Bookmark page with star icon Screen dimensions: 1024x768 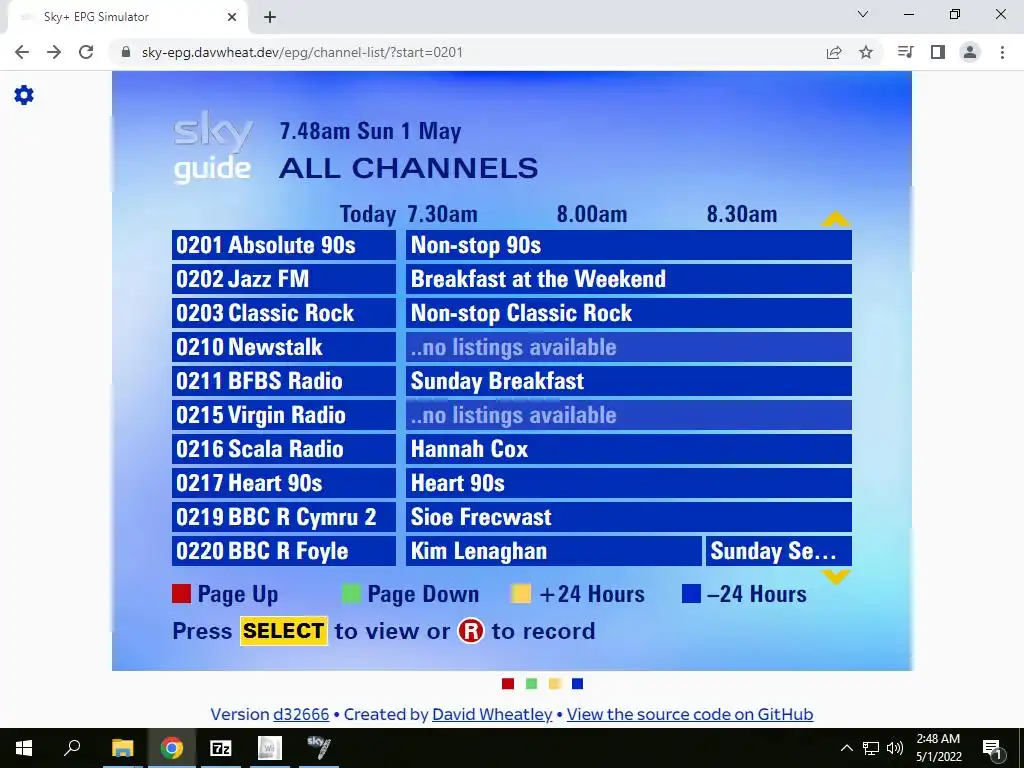click(866, 52)
